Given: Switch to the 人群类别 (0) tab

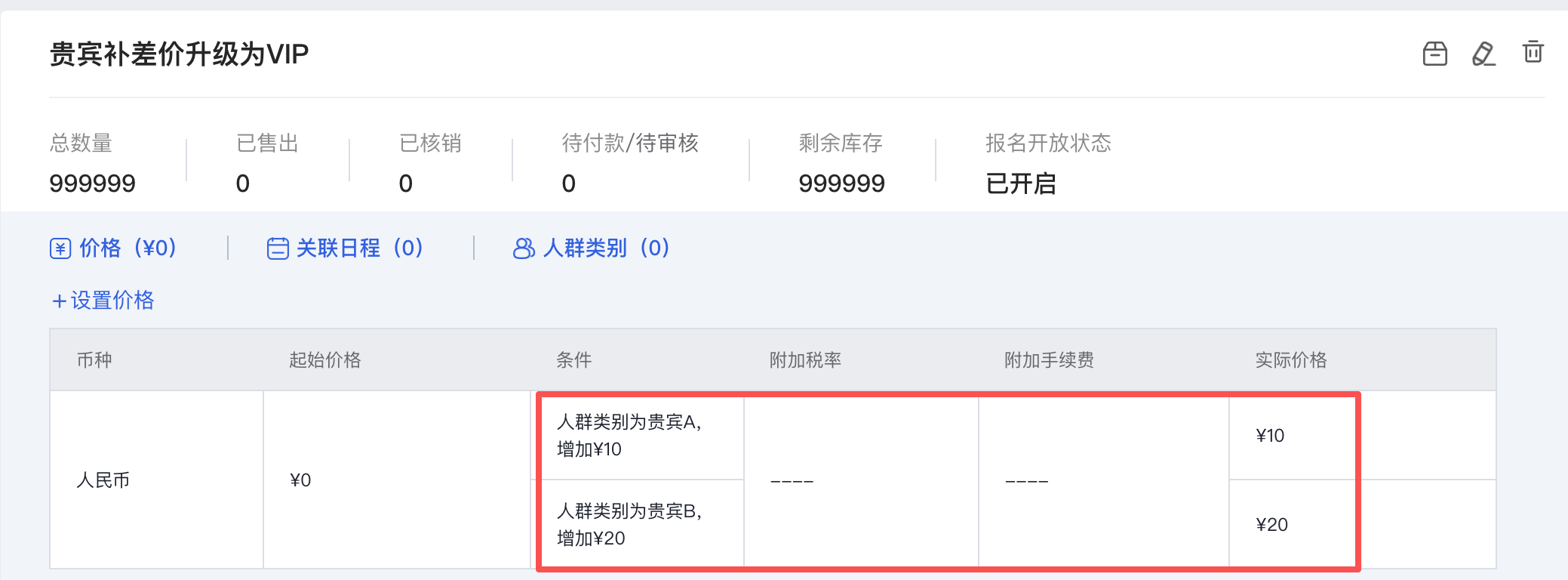Looking at the screenshot, I should click(605, 248).
